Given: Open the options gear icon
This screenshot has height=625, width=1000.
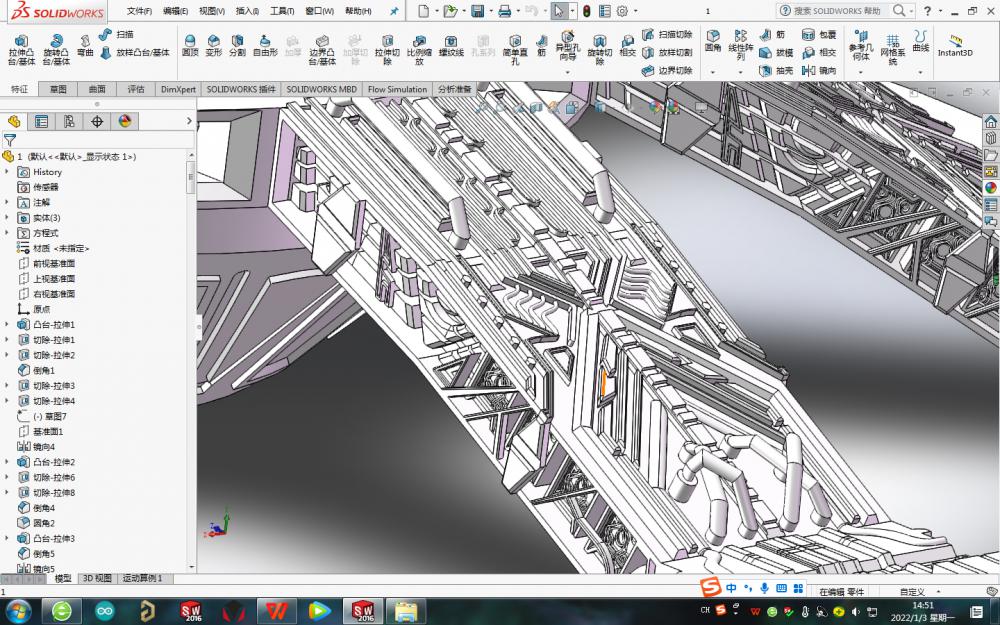Looking at the screenshot, I should click(x=622, y=11).
